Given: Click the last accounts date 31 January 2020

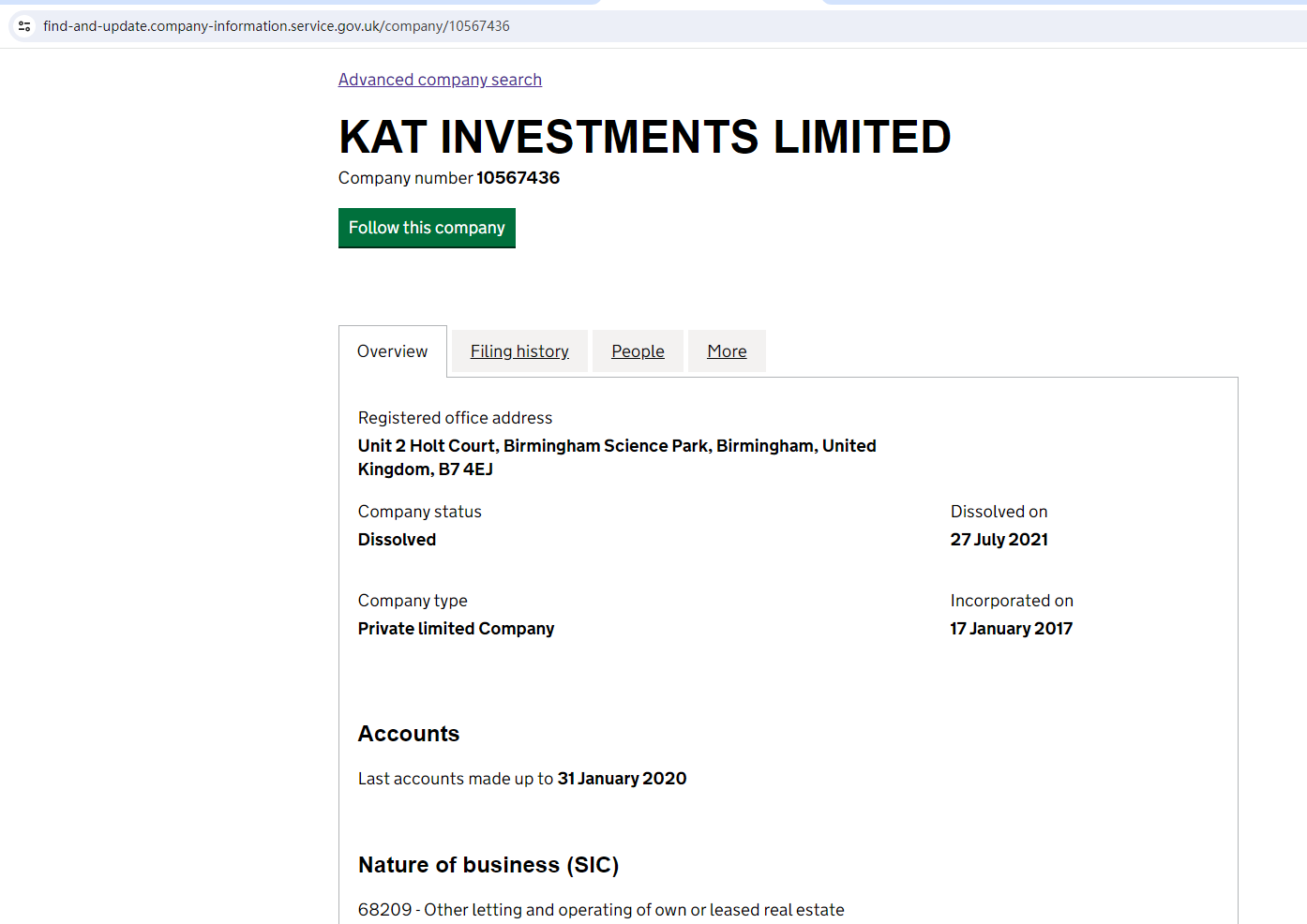Looking at the screenshot, I should (x=622, y=779).
